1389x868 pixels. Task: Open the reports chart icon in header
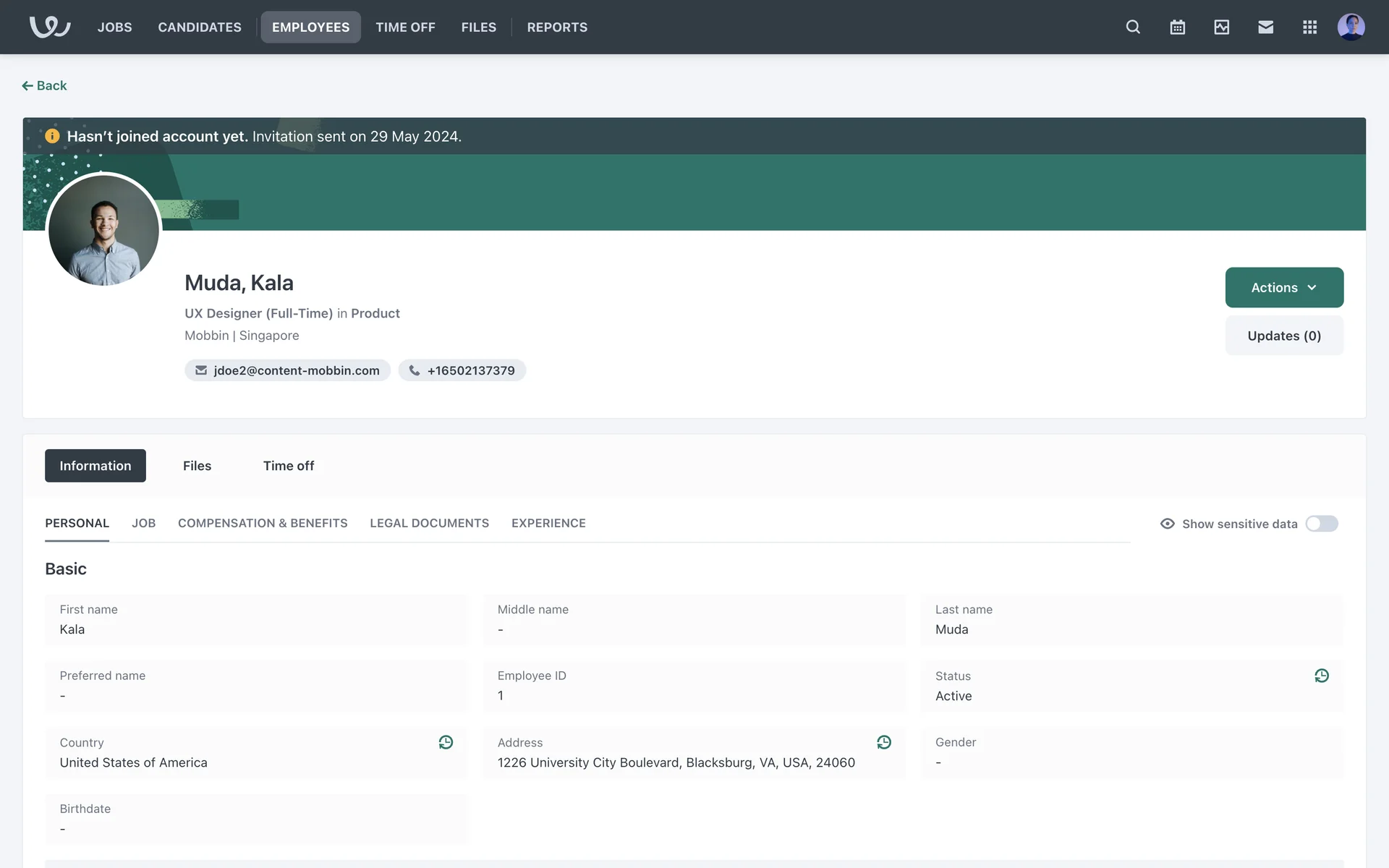1221,27
